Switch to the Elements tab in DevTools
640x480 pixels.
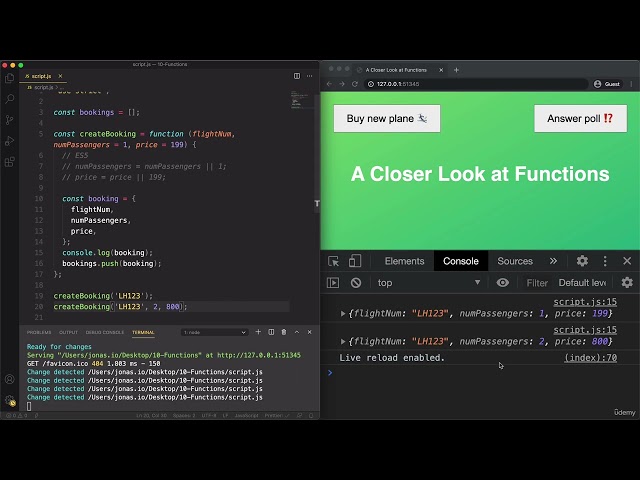(404, 261)
